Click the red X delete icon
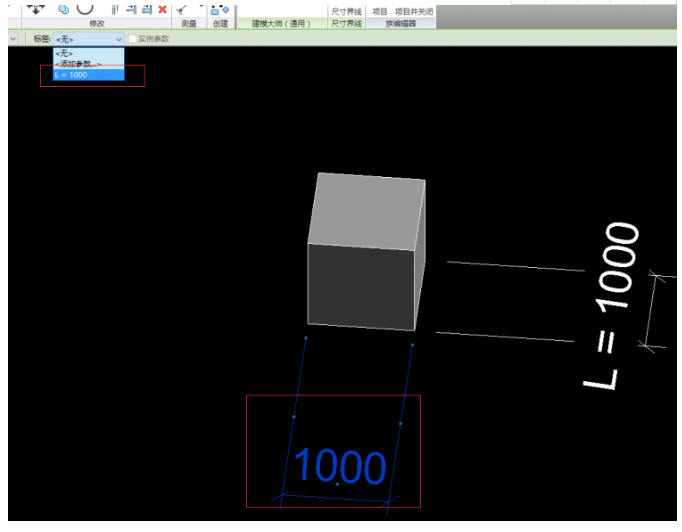Screen dimensions: 682x532 162,9
